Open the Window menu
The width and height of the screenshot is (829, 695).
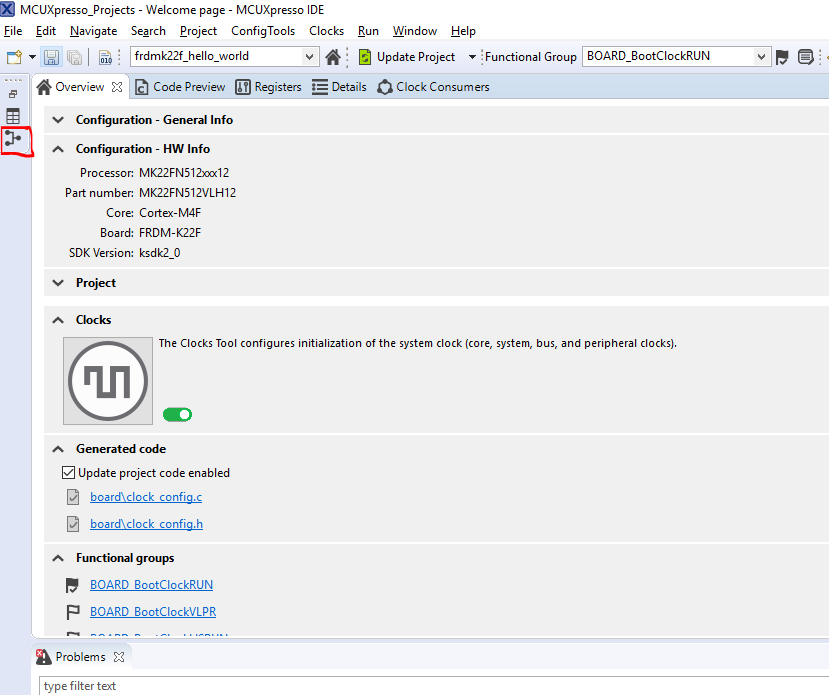(x=414, y=31)
